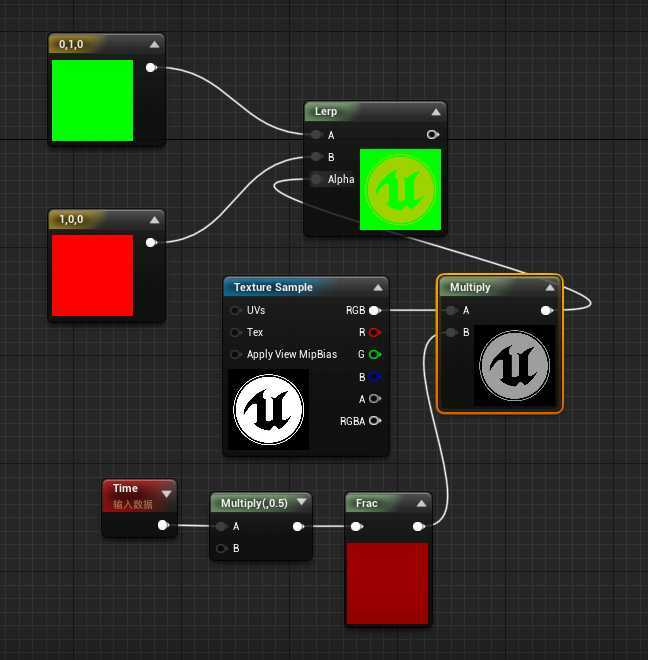This screenshot has height=660, width=648.
Task: Click the selected Multiply node output pin
Action: point(547,310)
